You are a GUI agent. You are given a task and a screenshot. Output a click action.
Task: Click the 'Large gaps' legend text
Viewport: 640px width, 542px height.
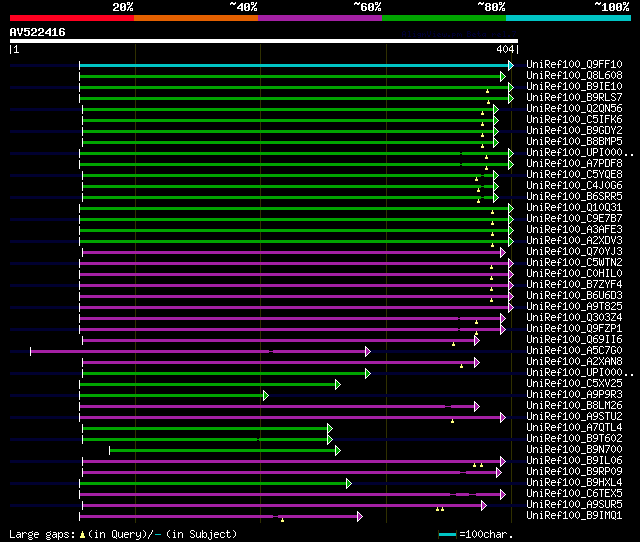coord(42,534)
